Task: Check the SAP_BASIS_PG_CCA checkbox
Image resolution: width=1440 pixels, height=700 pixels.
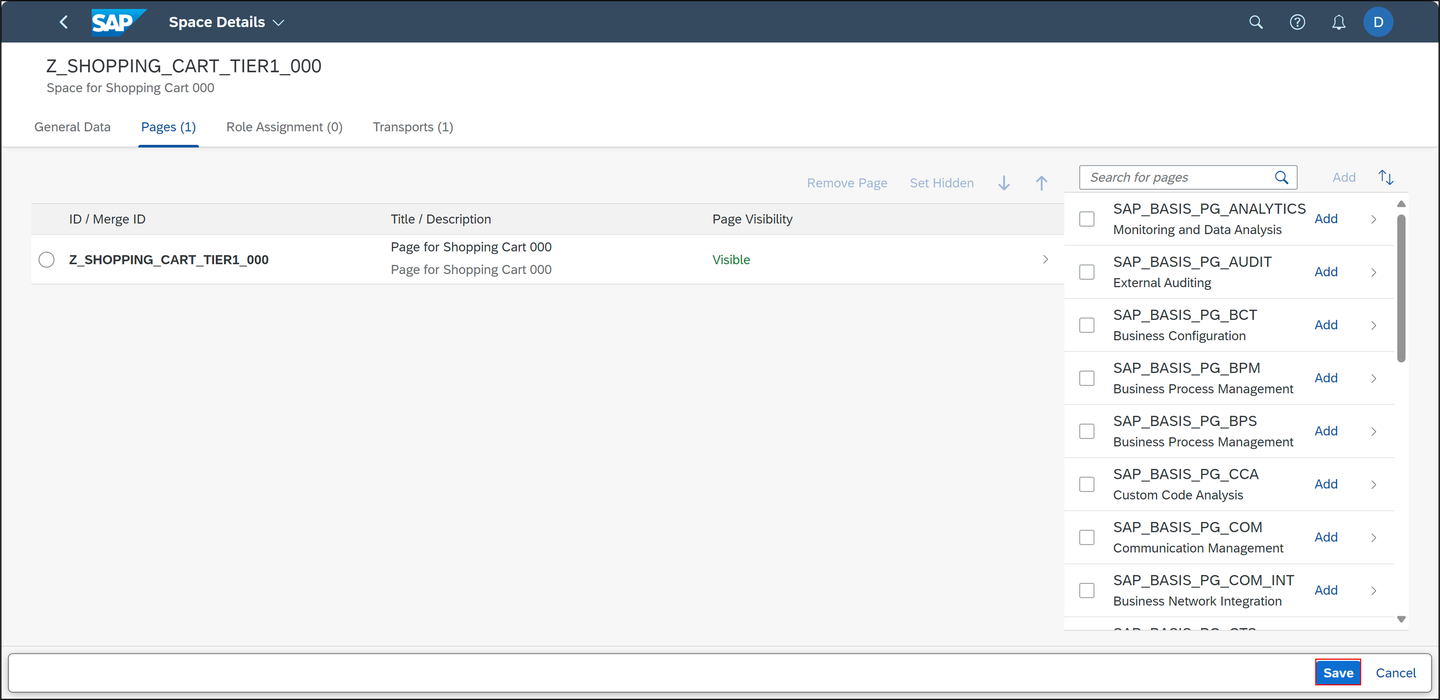Action: (x=1087, y=484)
